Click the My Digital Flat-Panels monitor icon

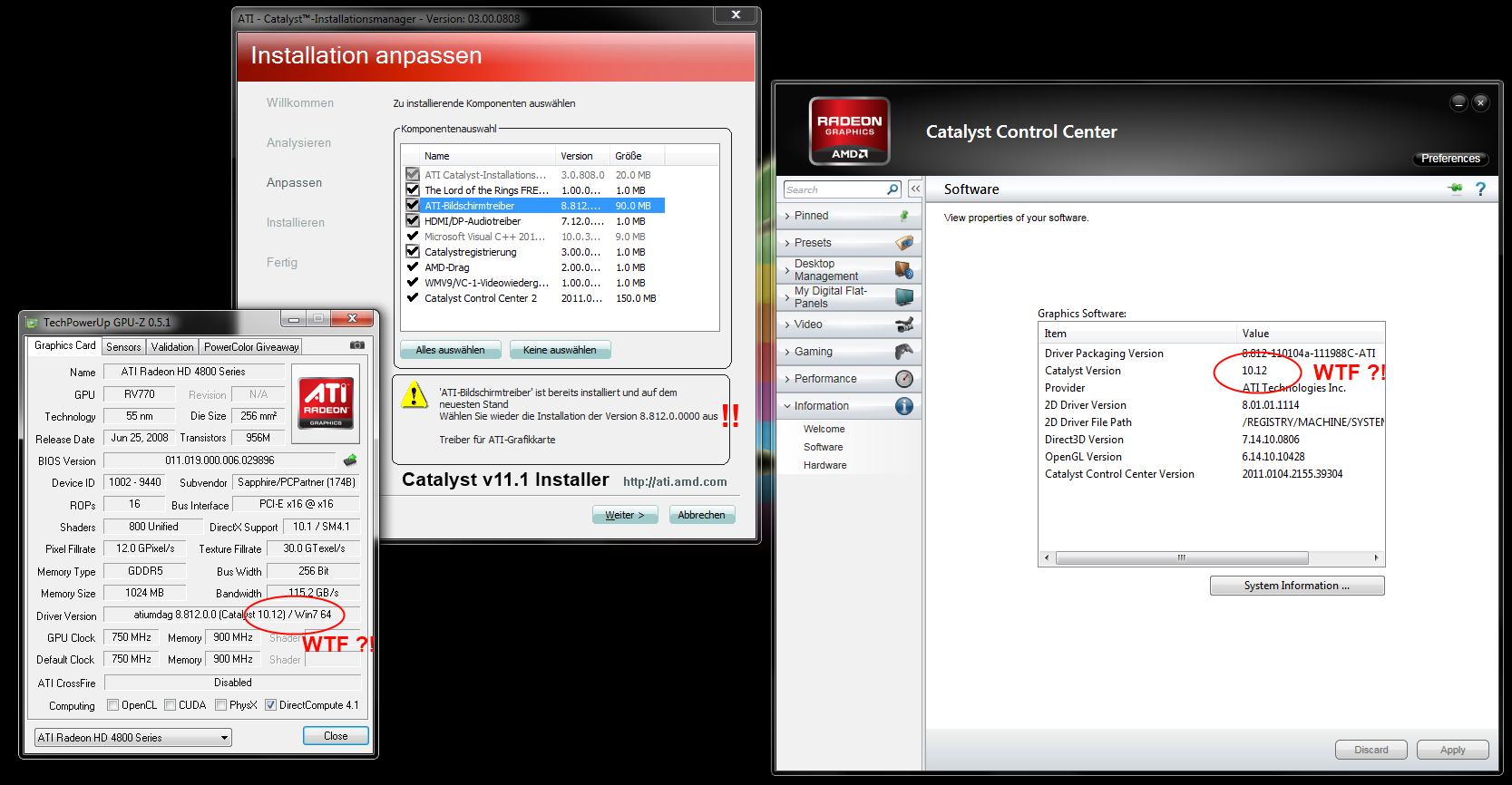point(904,297)
